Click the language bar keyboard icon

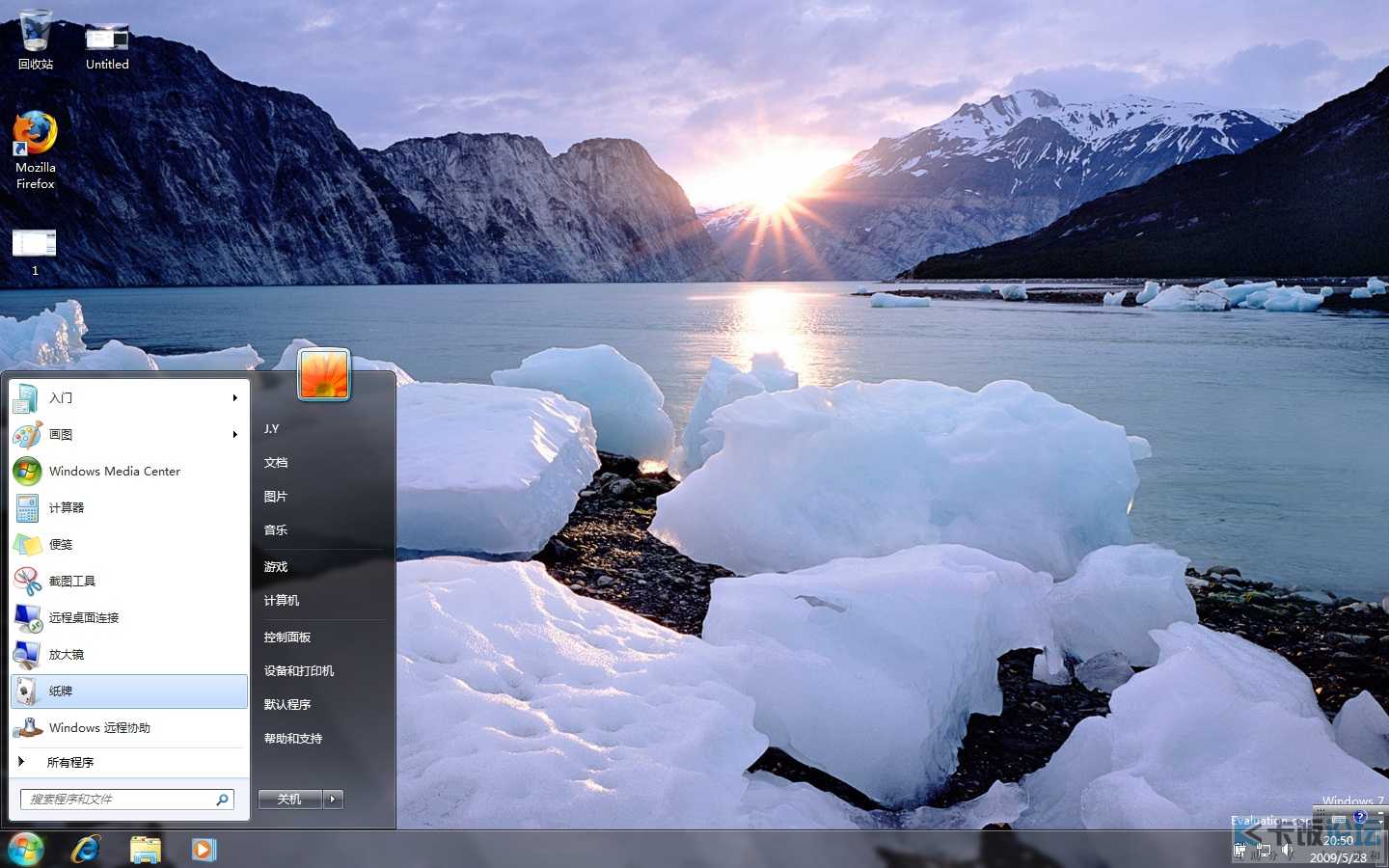[x=1339, y=819]
